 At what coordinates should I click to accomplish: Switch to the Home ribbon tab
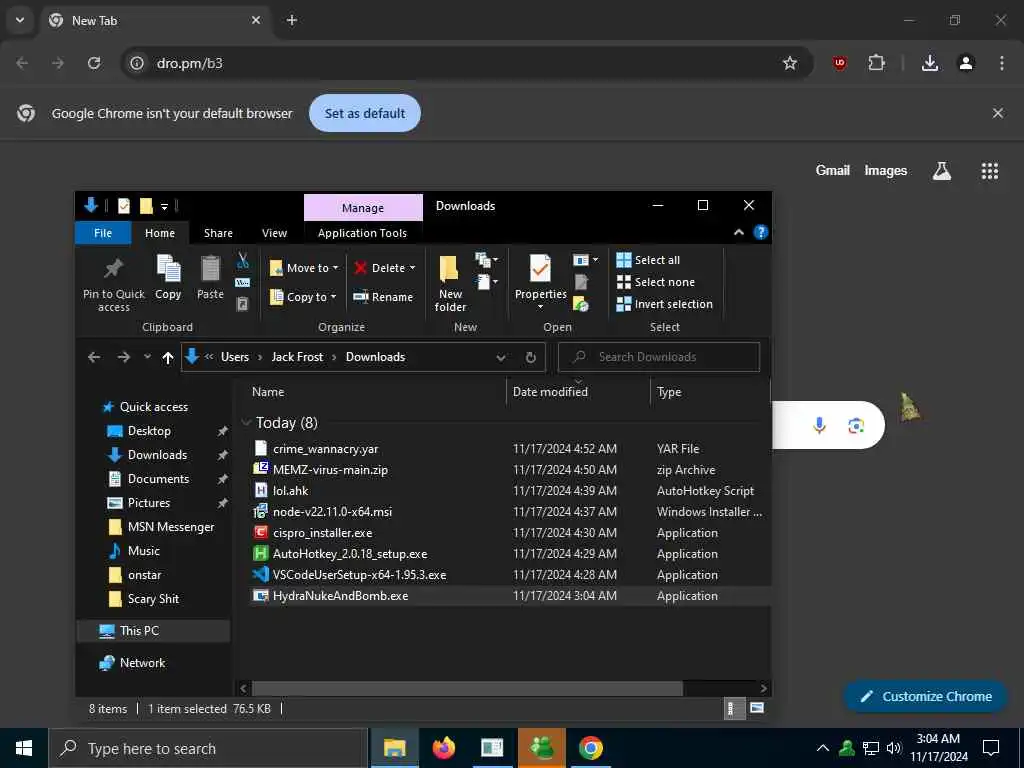(160, 233)
